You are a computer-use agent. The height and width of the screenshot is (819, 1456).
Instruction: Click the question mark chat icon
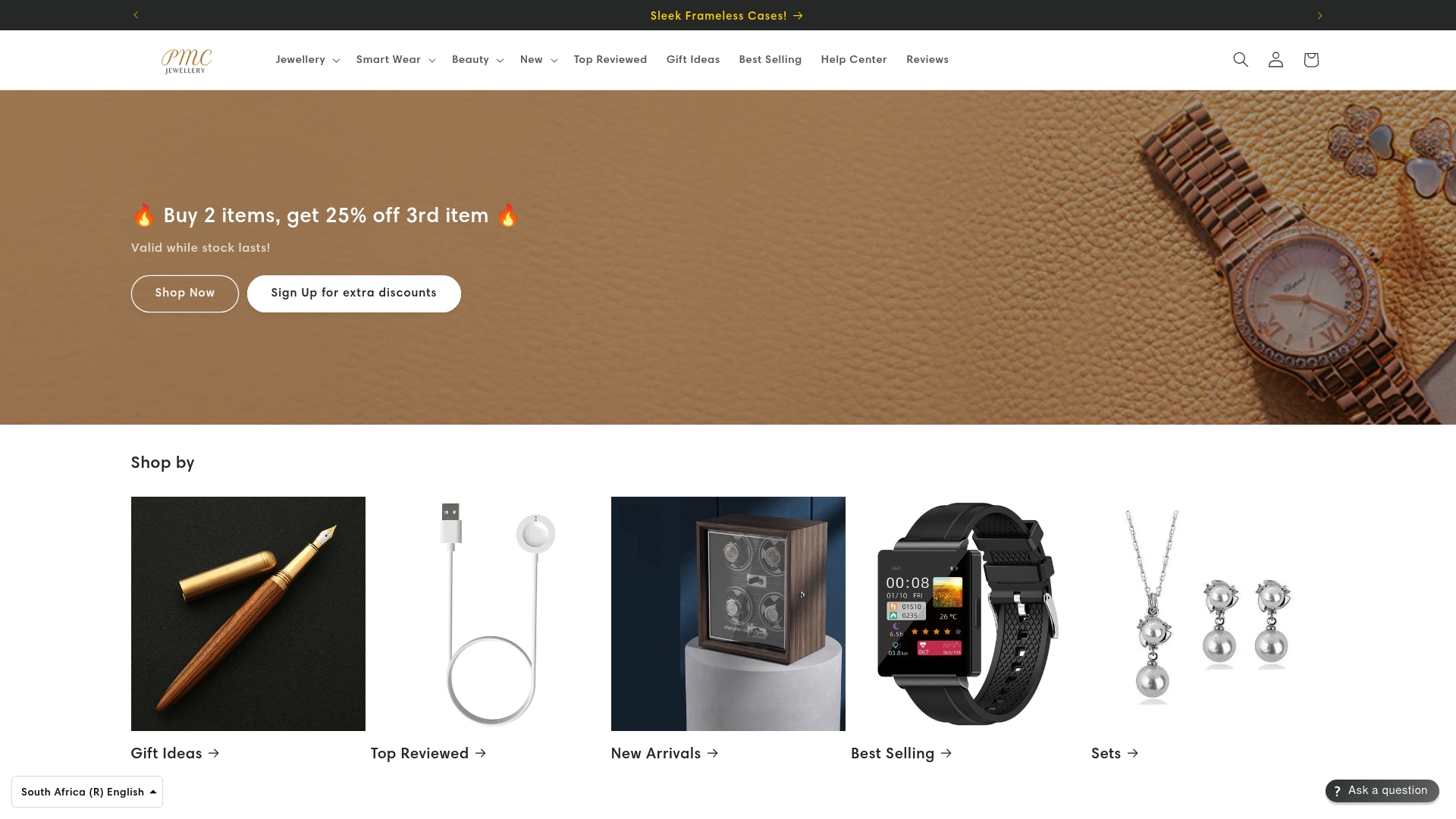(x=1338, y=791)
